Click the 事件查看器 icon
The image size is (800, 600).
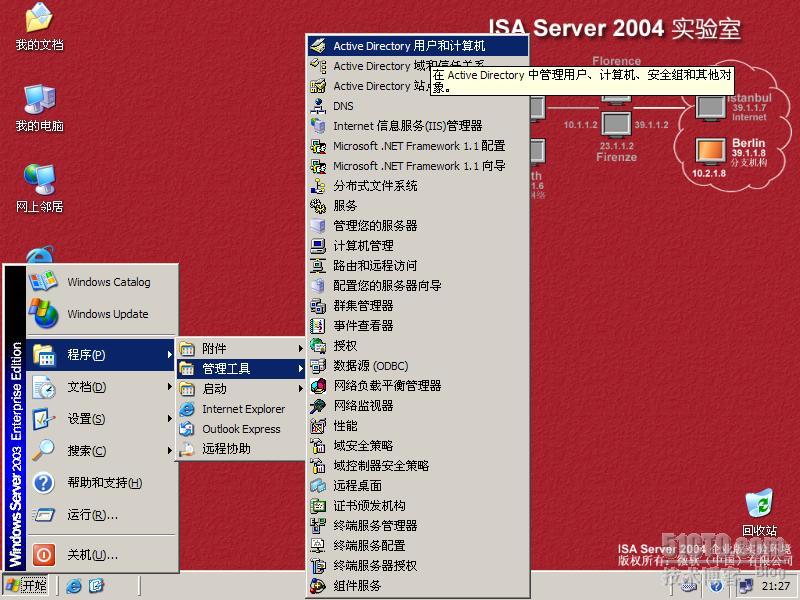(x=318, y=326)
